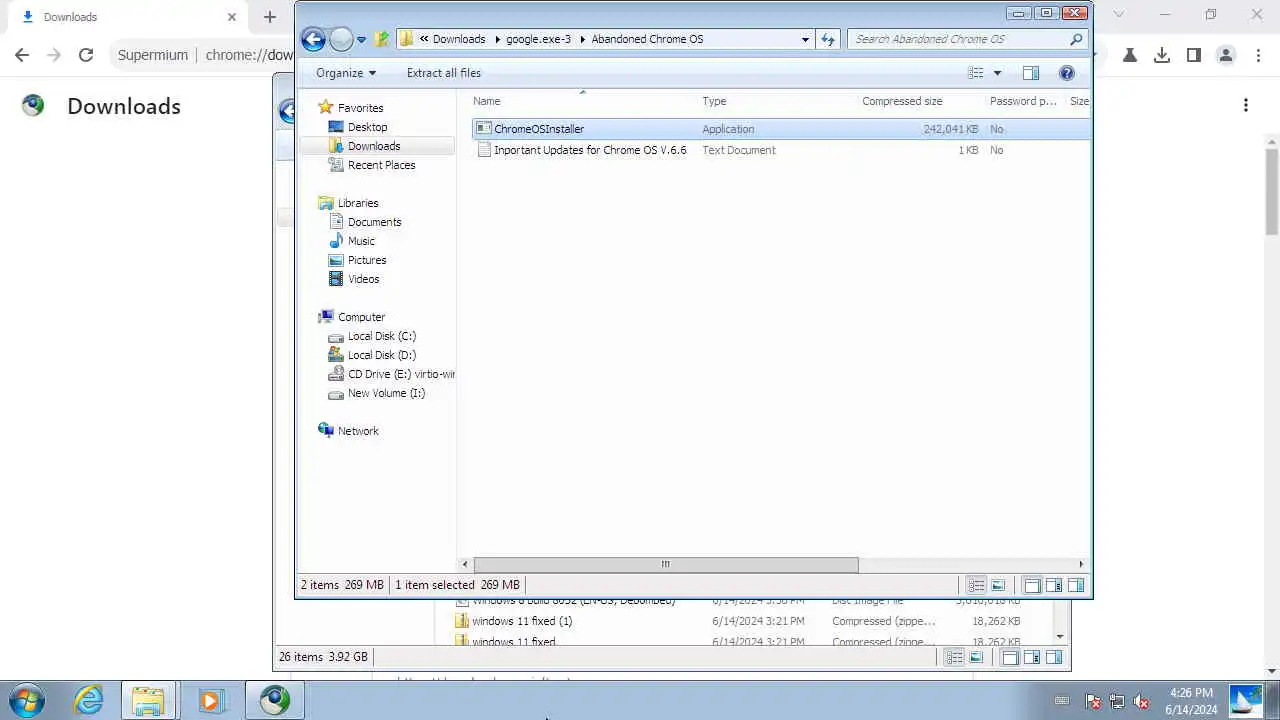The height and width of the screenshot is (720, 1280).
Task: Click the horizontal scrollbar thumb in file list
Action: 665,564
